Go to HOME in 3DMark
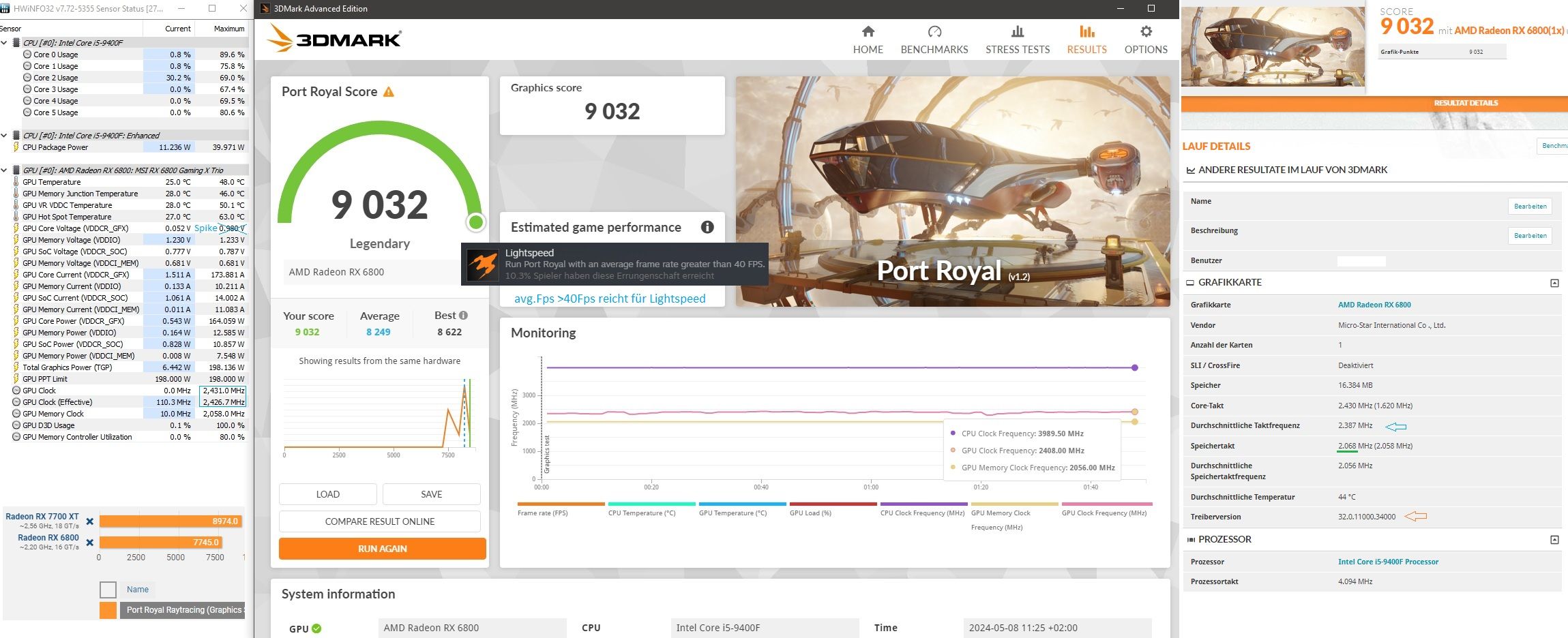1568x638 pixels. pos(868,40)
